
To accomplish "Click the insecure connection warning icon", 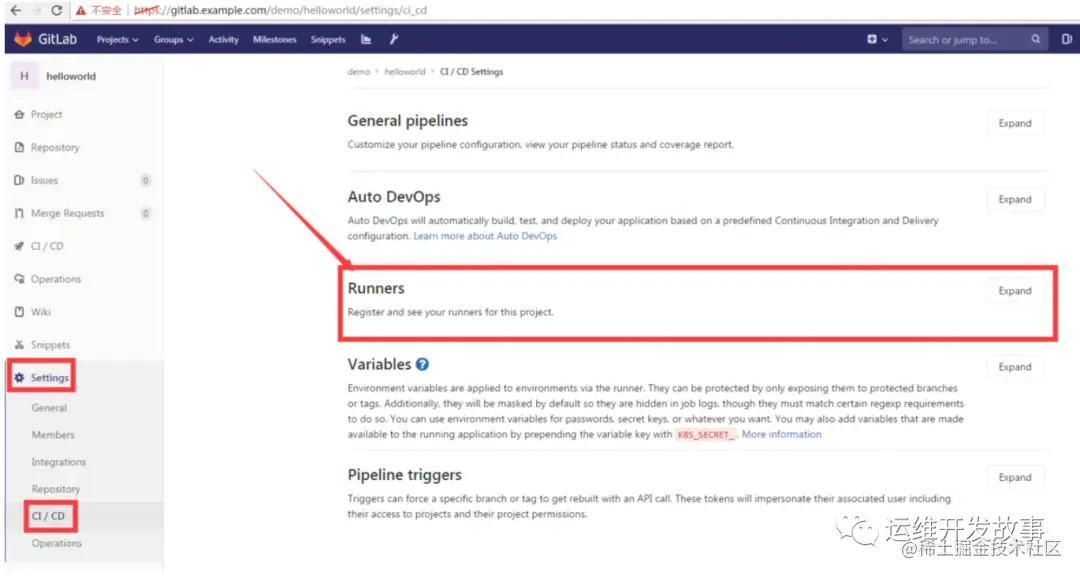I will pos(81,10).
